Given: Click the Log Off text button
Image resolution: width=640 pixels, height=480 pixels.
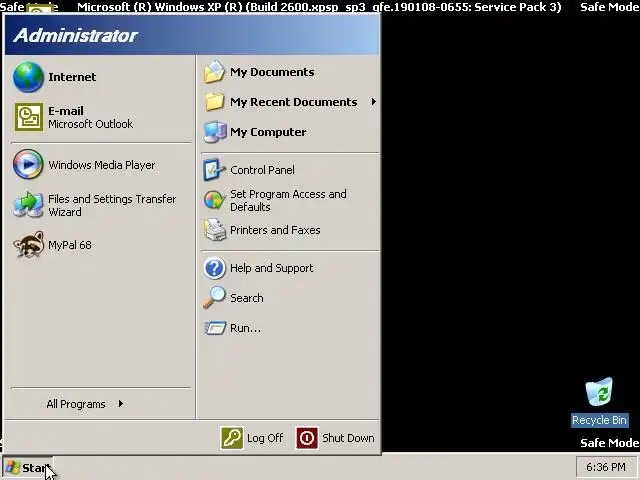Looking at the screenshot, I should click(265, 438).
